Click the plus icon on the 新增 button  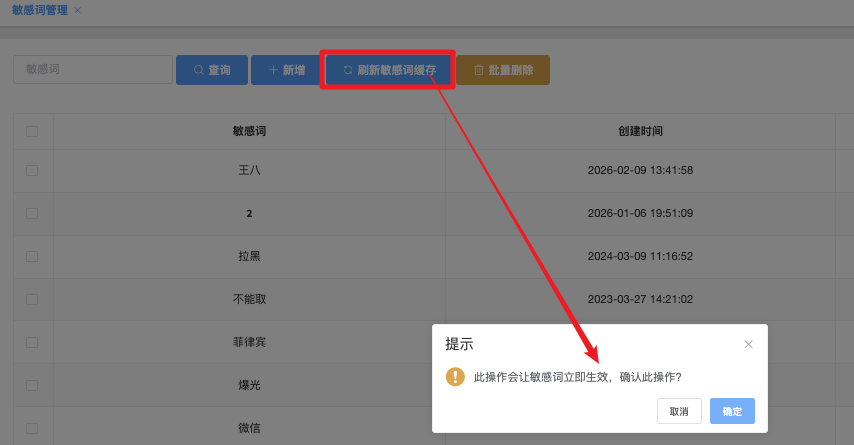273,70
